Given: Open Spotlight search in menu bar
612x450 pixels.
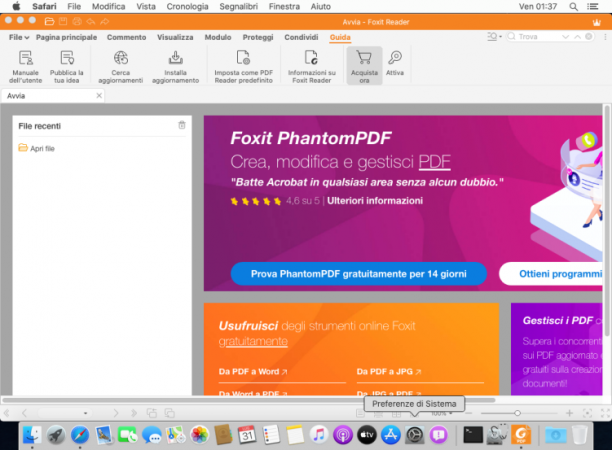Looking at the screenshot, I should point(573,7).
